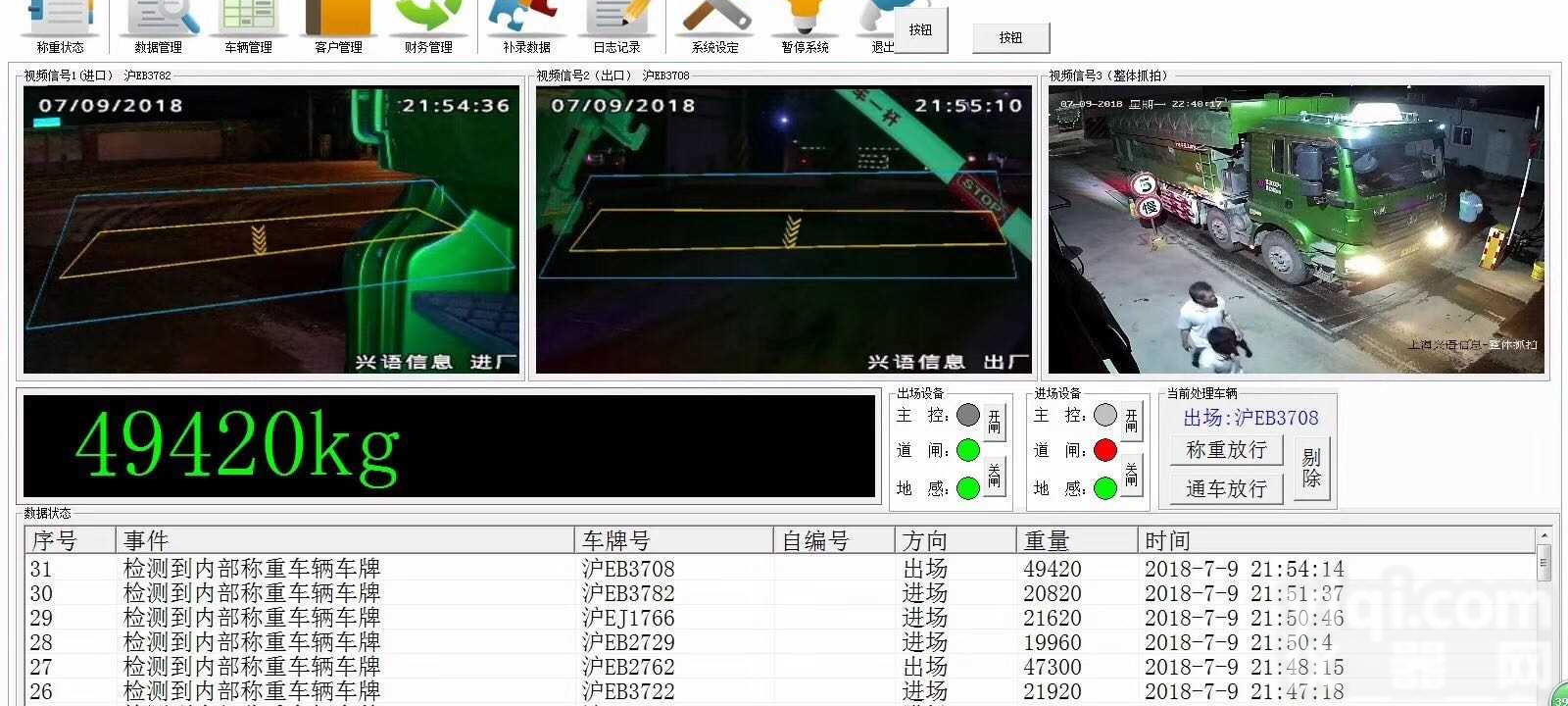Select the 视频信号2 出口 camera feed
The height and width of the screenshot is (706, 1568).
(784, 229)
